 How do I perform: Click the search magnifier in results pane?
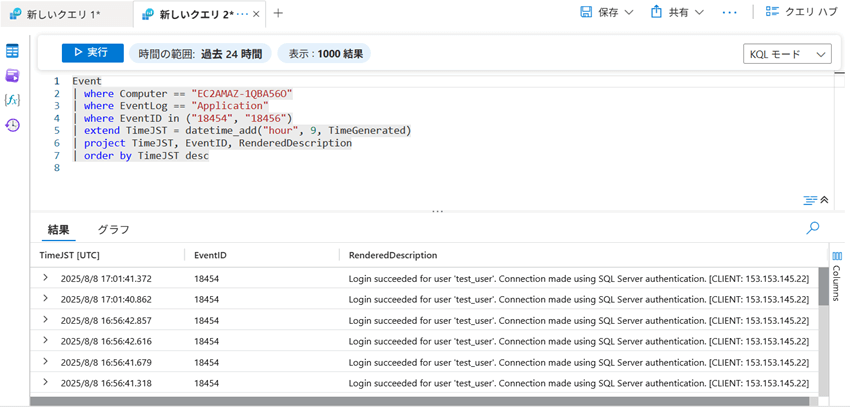pos(812,229)
